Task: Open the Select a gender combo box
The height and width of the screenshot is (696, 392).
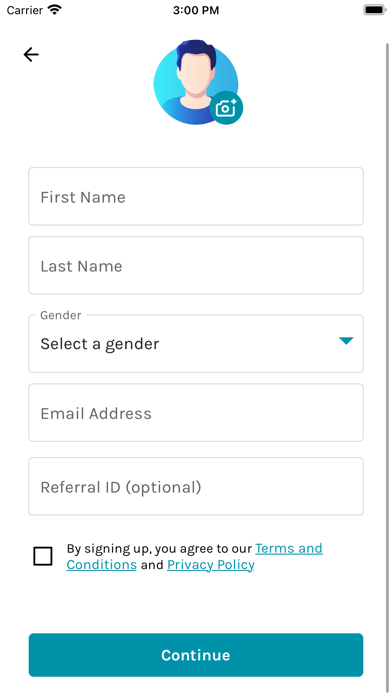Action: tap(196, 344)
